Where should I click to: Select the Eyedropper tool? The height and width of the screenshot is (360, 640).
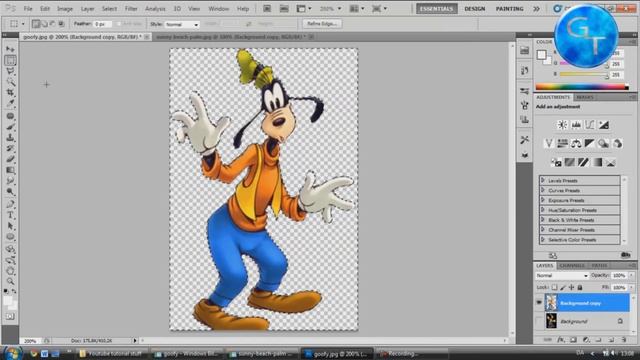coord(10,104)
